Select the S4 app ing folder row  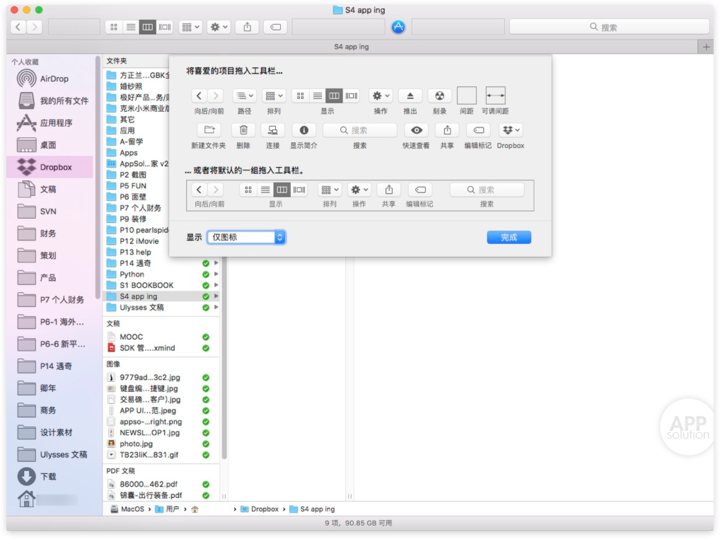162,297
